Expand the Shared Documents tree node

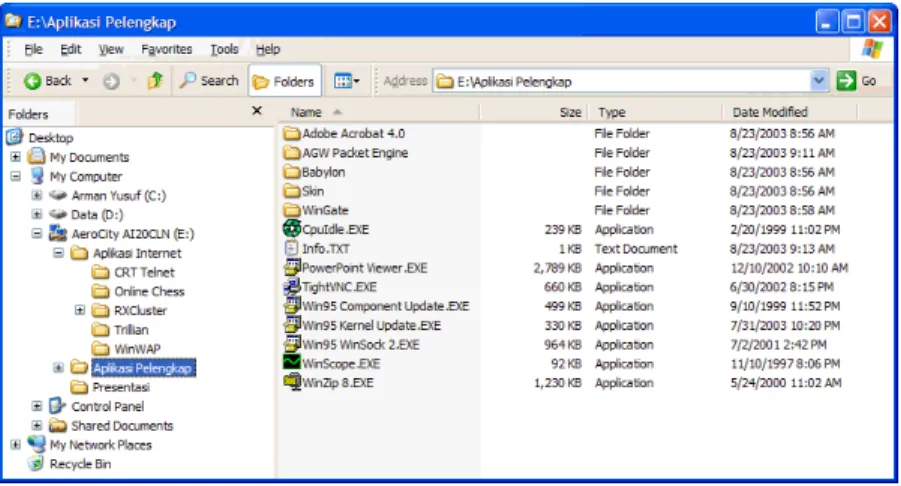(37, 426)
